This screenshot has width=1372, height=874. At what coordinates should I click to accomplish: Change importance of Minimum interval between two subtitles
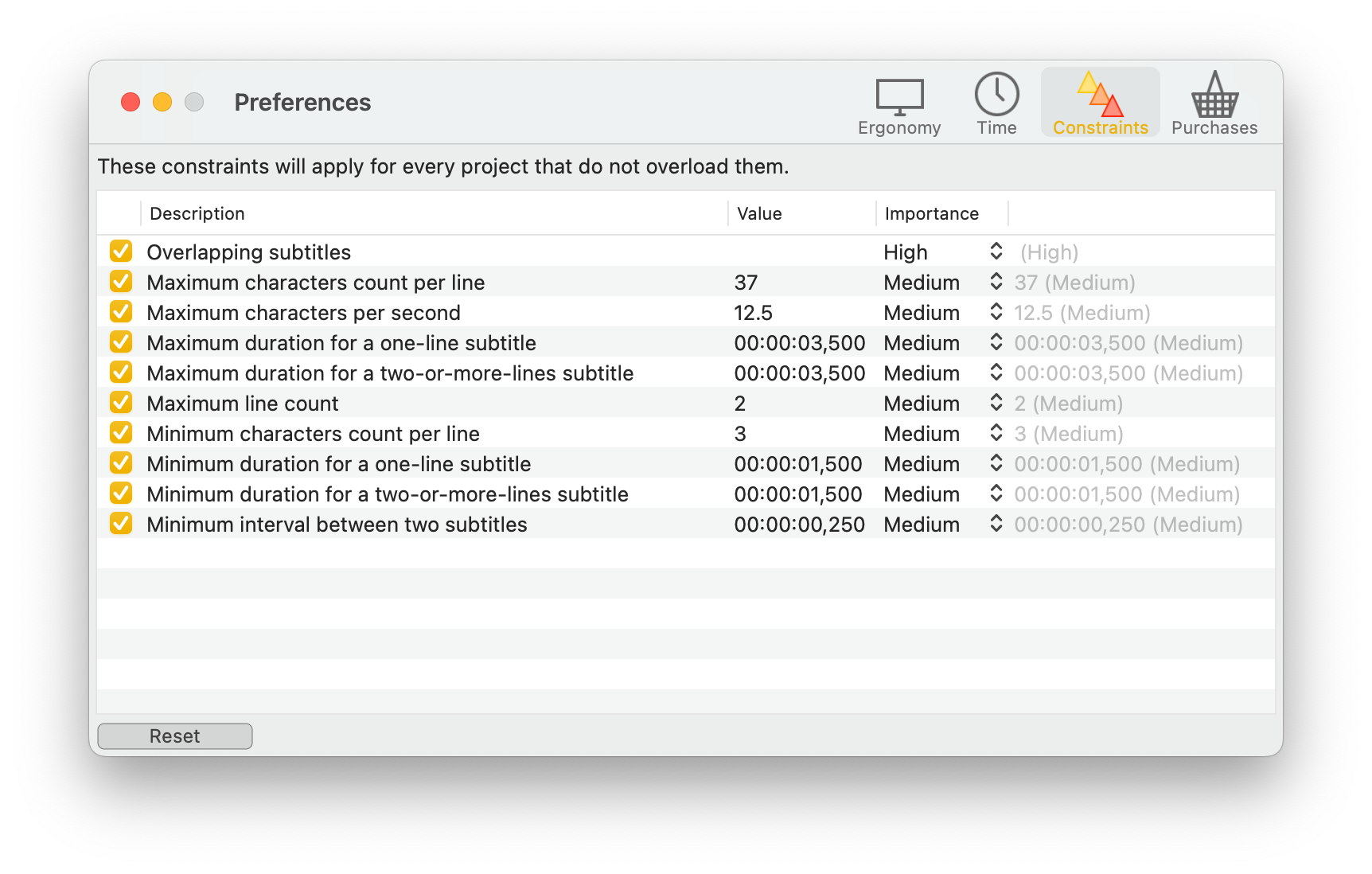(x=943, y=524)
